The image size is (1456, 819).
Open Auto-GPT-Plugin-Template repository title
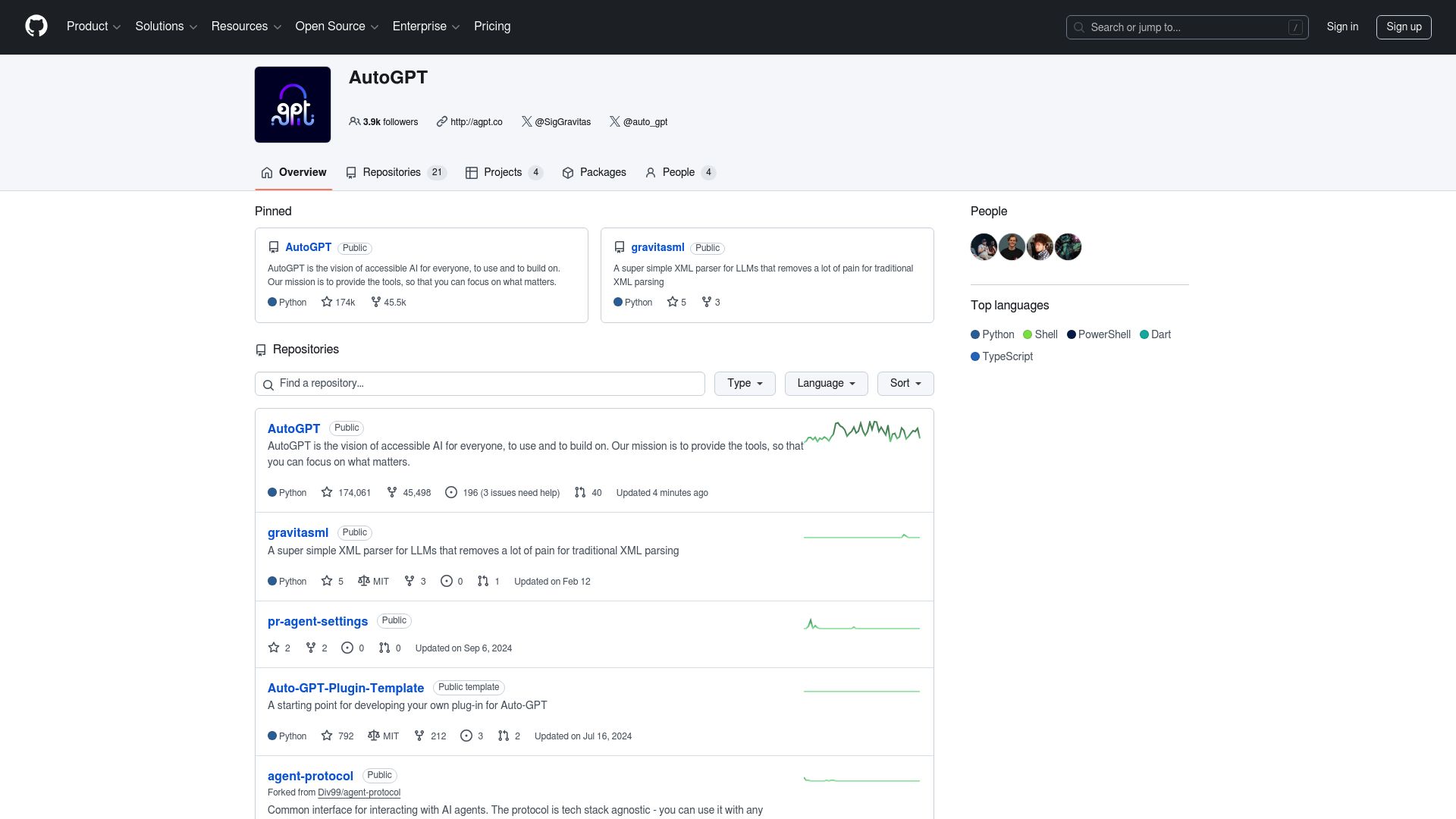click(346, 688)
